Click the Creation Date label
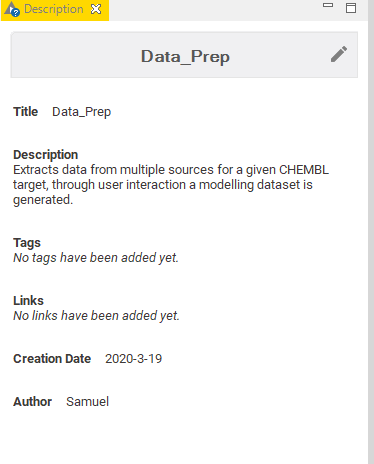This screenshot has height=464, width=374. click(52, 359)
